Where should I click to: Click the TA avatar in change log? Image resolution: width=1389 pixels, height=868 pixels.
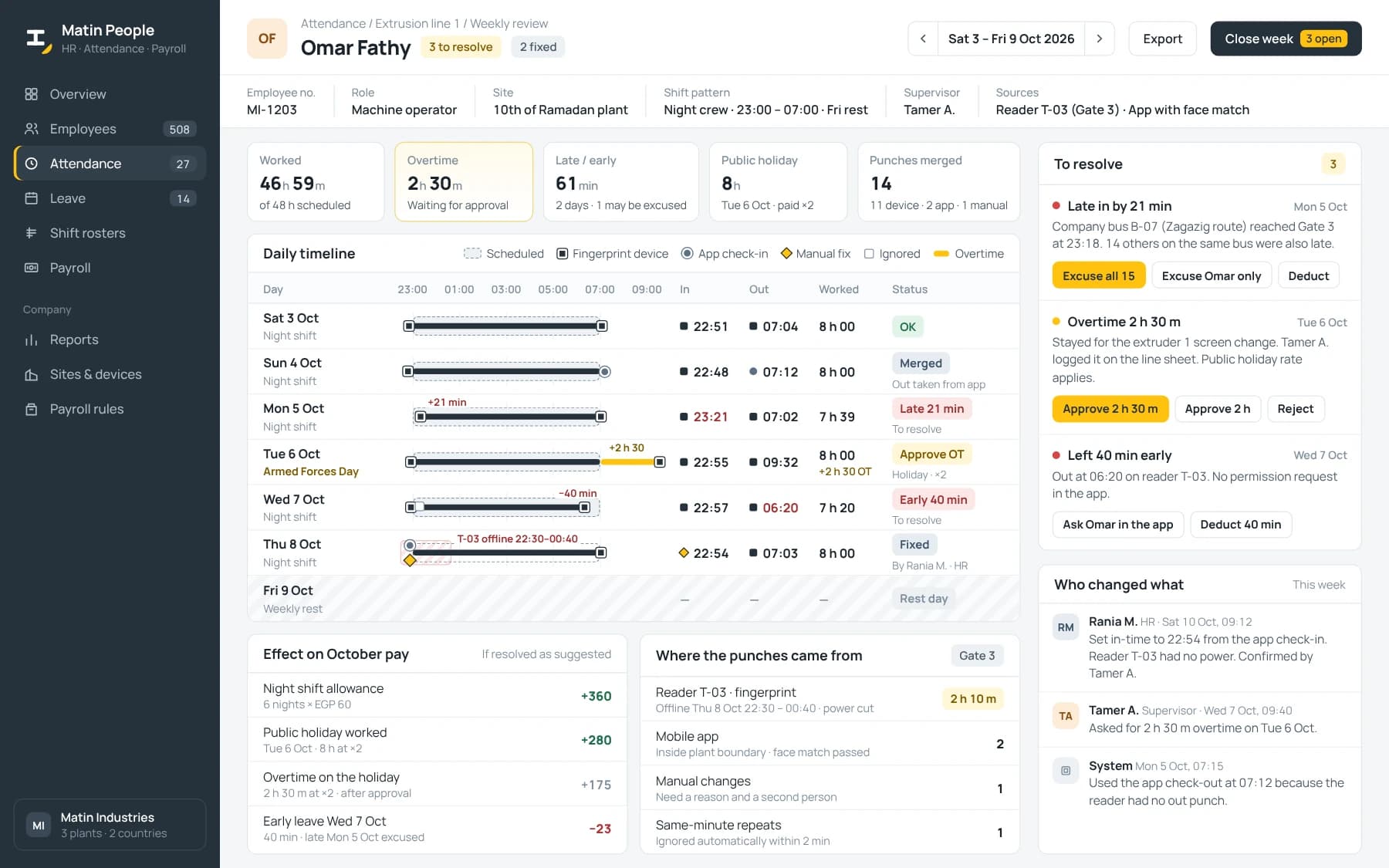coord(1066,716)
